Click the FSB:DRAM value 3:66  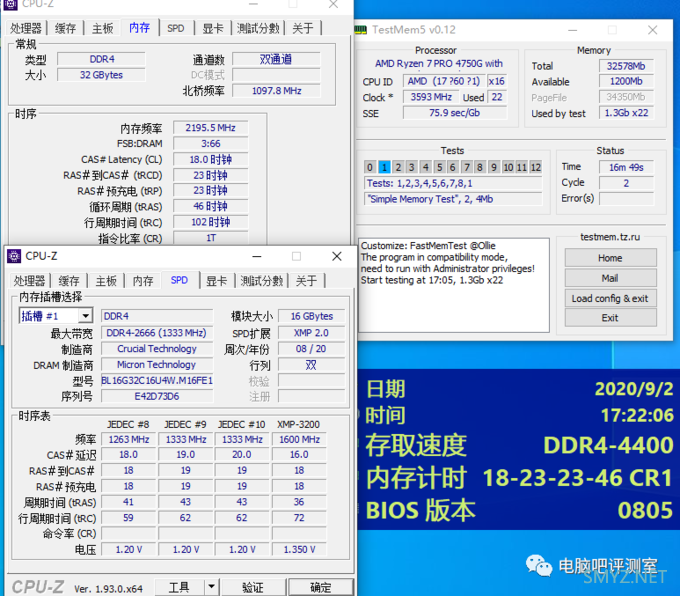(210, 144)
